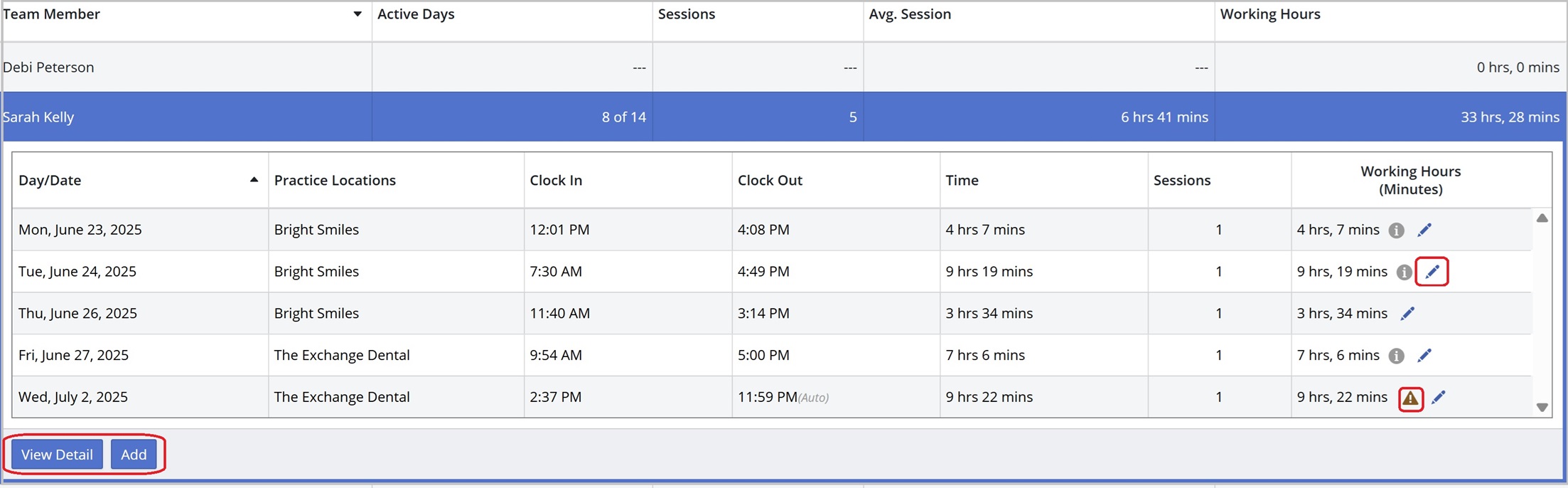This screenshot has width=1568, height=488.
Task: Click the info icon for June 24 row
Action: pos(1404,272)
